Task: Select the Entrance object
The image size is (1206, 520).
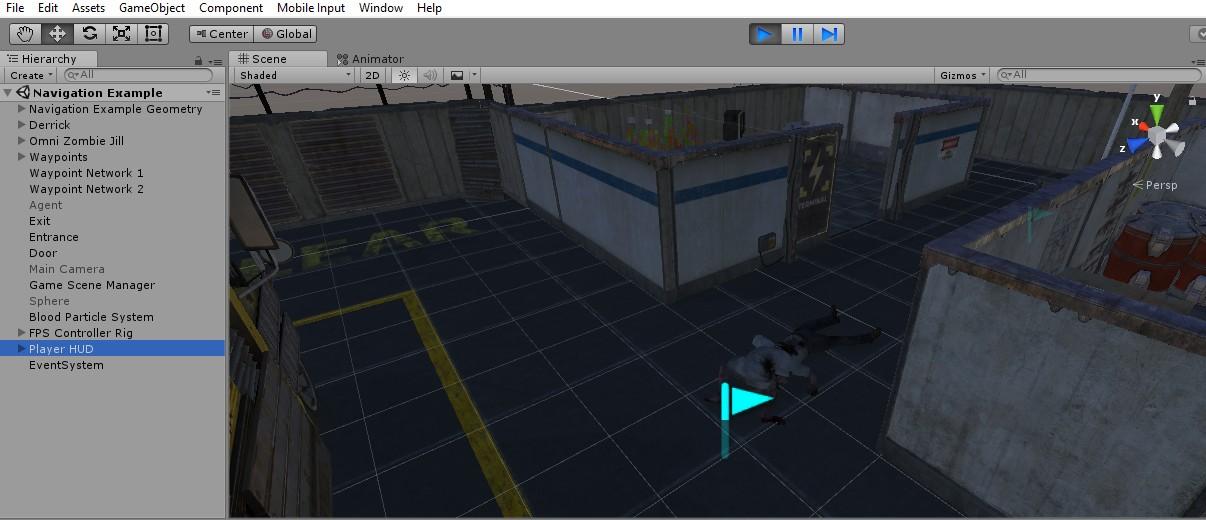Action: click(54, 237)
